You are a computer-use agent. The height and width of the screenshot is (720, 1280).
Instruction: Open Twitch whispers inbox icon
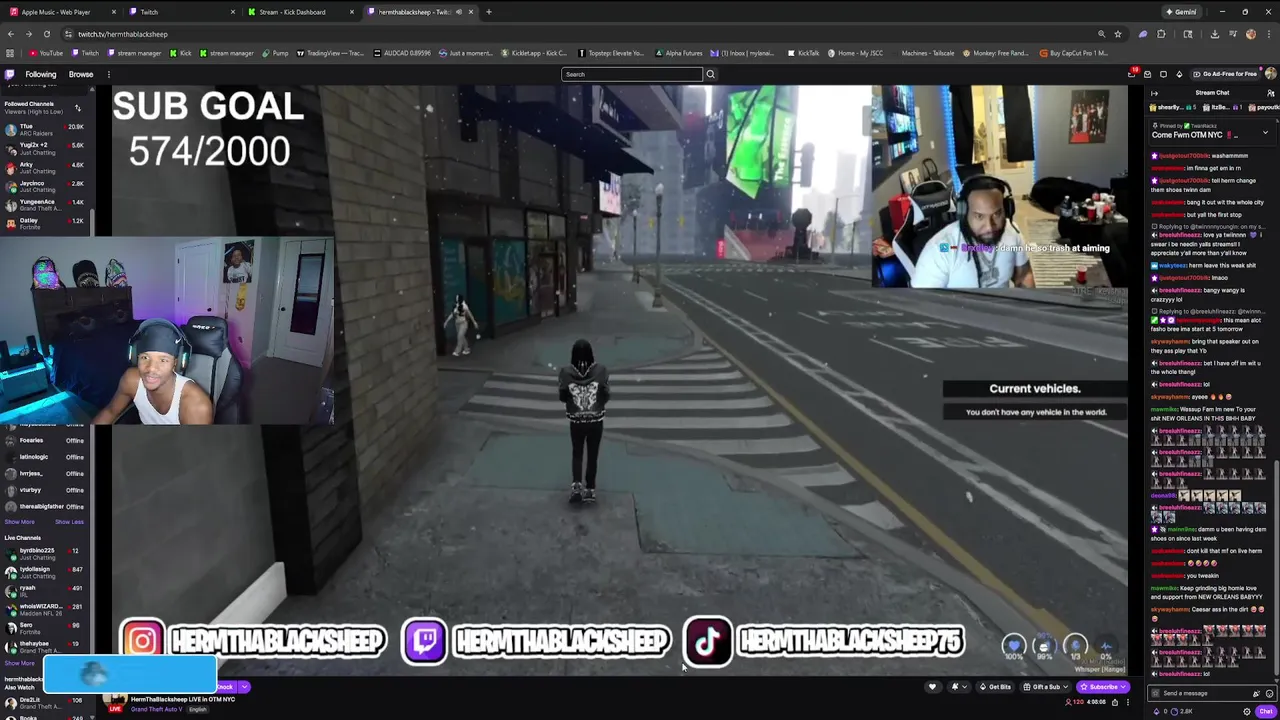point(1147,74)
